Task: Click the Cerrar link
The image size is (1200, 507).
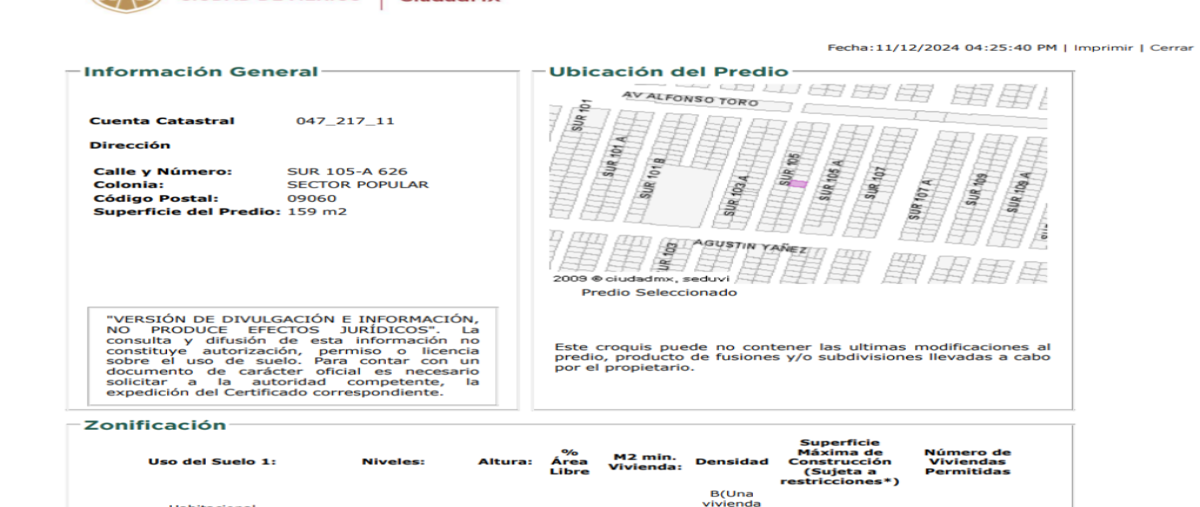Action: pos(1172,47)
